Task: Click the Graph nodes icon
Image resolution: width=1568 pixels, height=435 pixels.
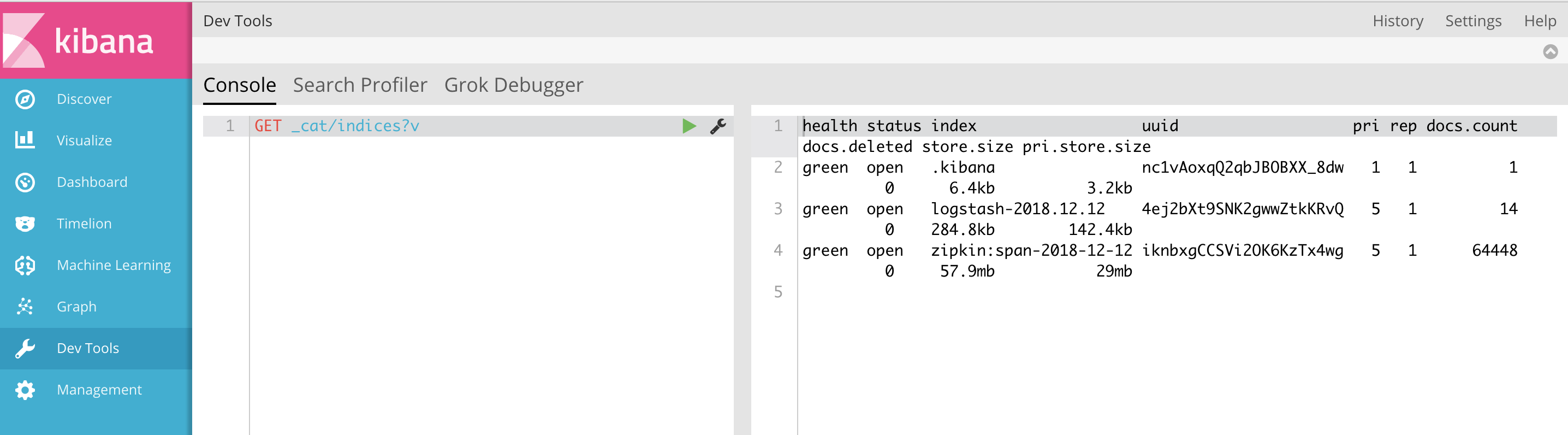Action: point(25,307)
